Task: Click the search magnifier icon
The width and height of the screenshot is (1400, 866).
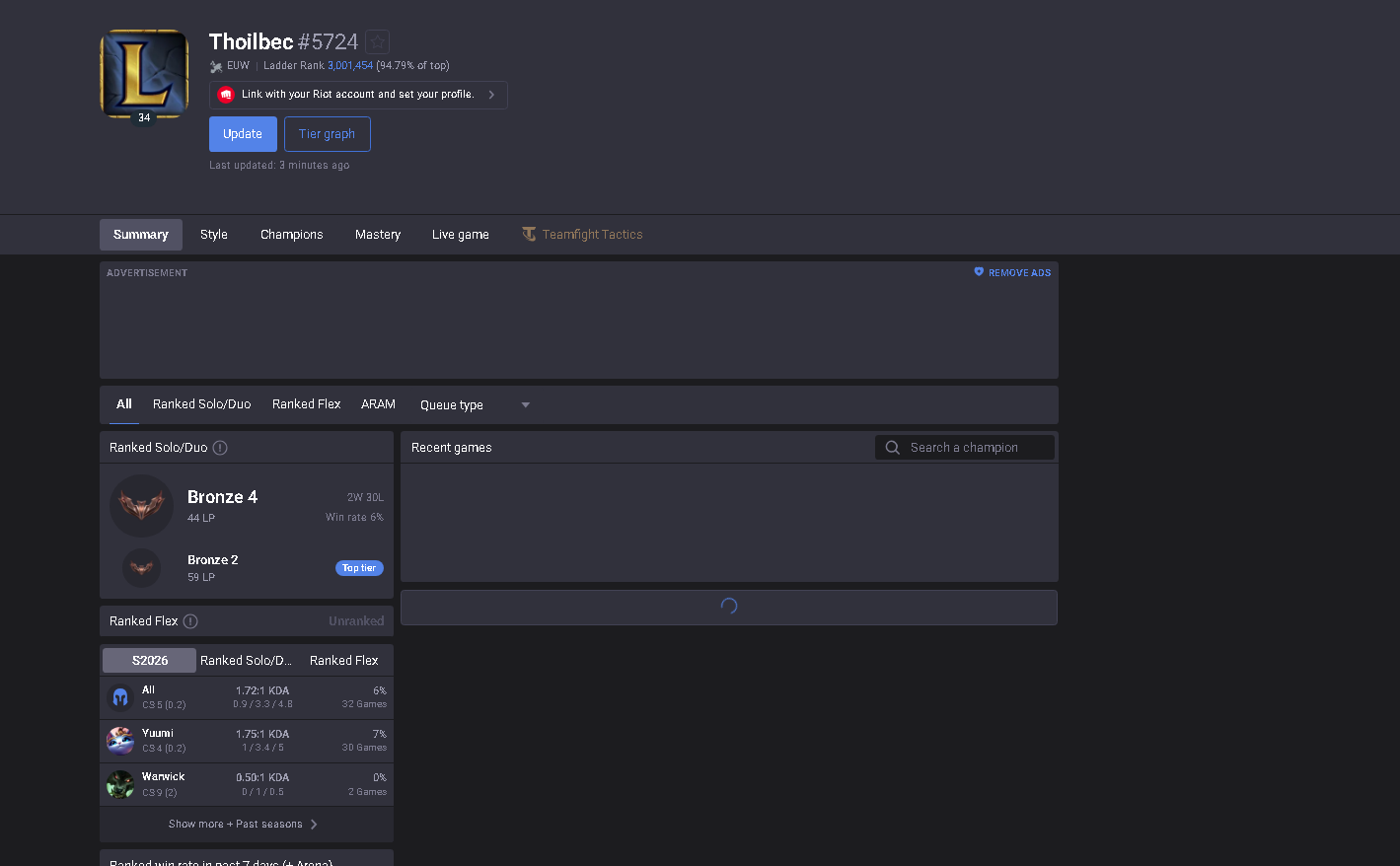Action: [893, 448]
